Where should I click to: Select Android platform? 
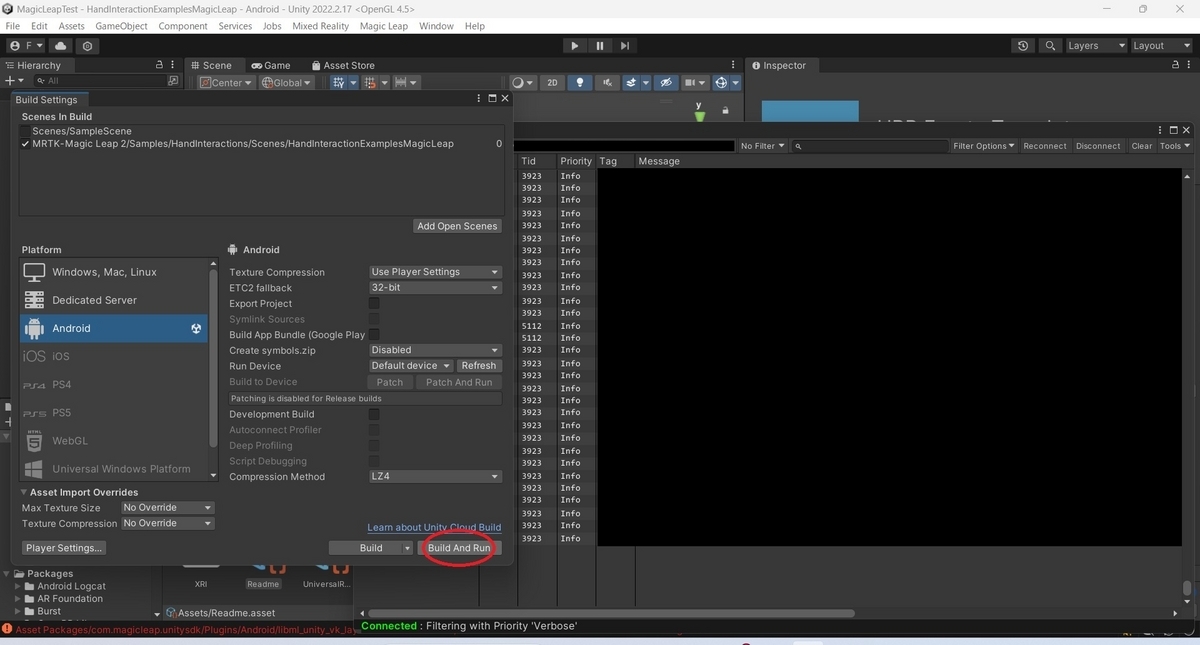tap(114, 328)
